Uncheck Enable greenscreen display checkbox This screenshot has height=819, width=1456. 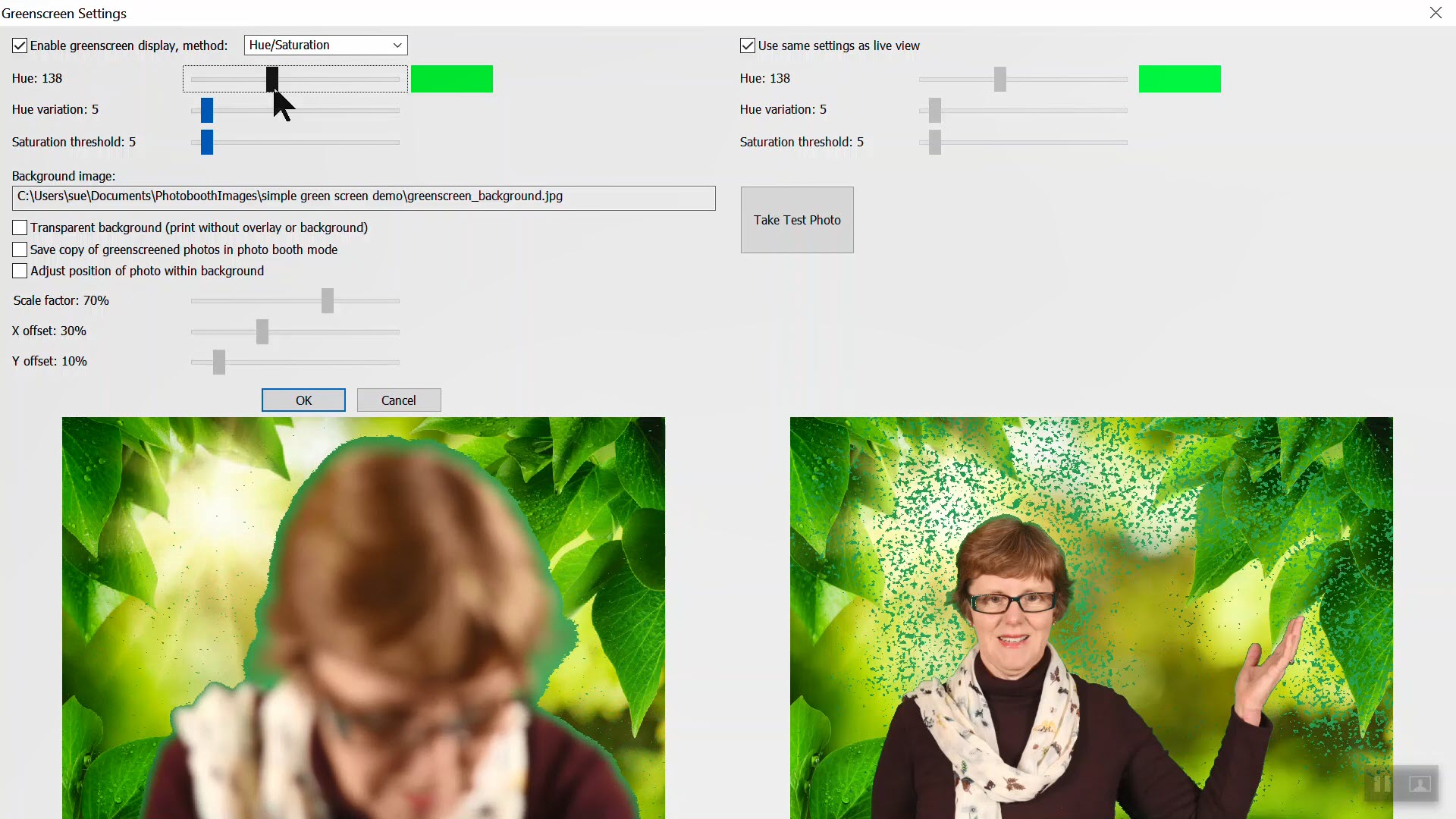(x=20, y=45)
